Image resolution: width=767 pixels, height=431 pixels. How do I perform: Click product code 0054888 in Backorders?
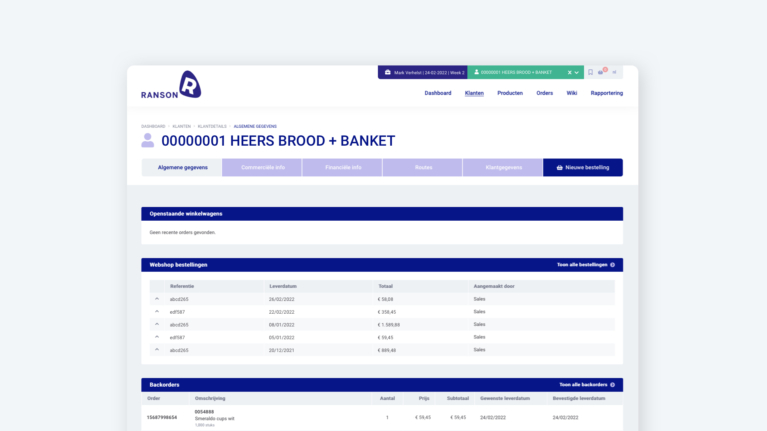[x=204, y=412]
